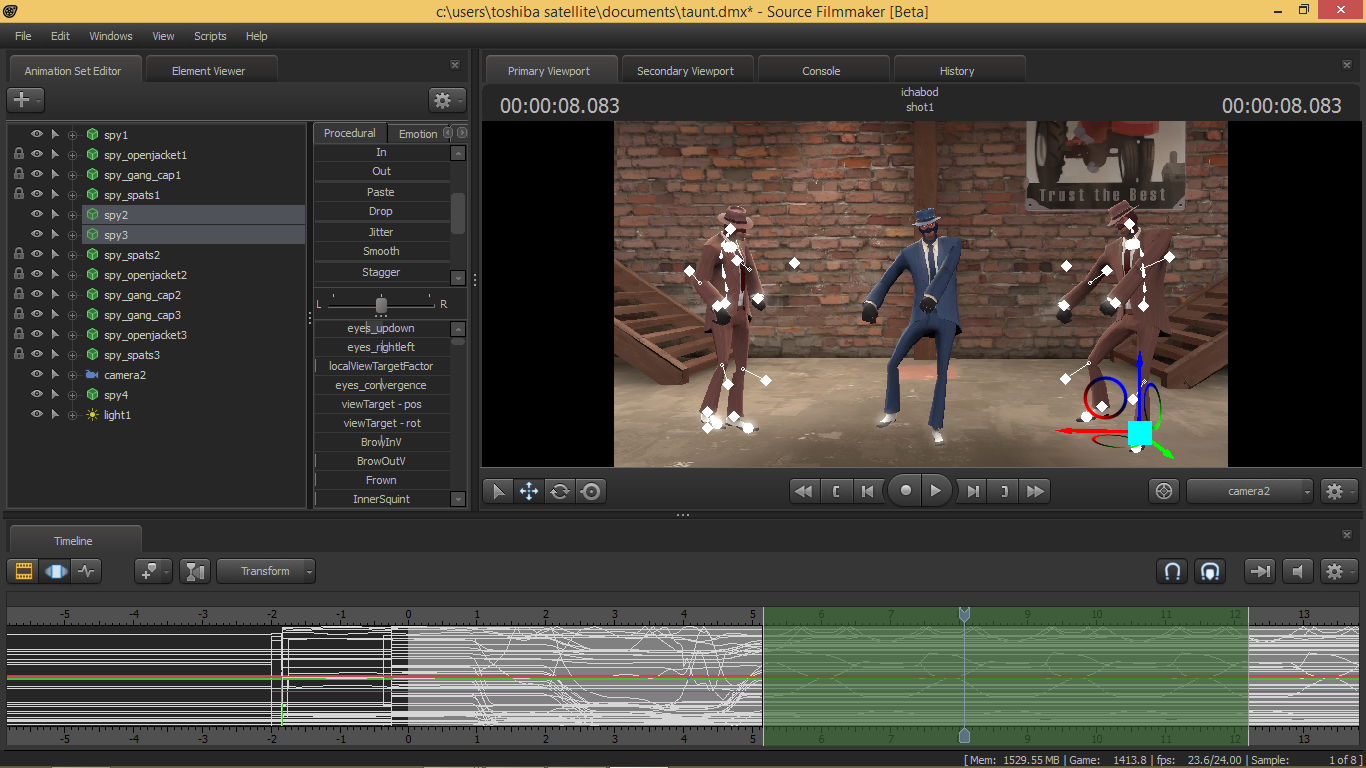Unlock the spy_openjacket1 lock icon

tap(19, 155)
